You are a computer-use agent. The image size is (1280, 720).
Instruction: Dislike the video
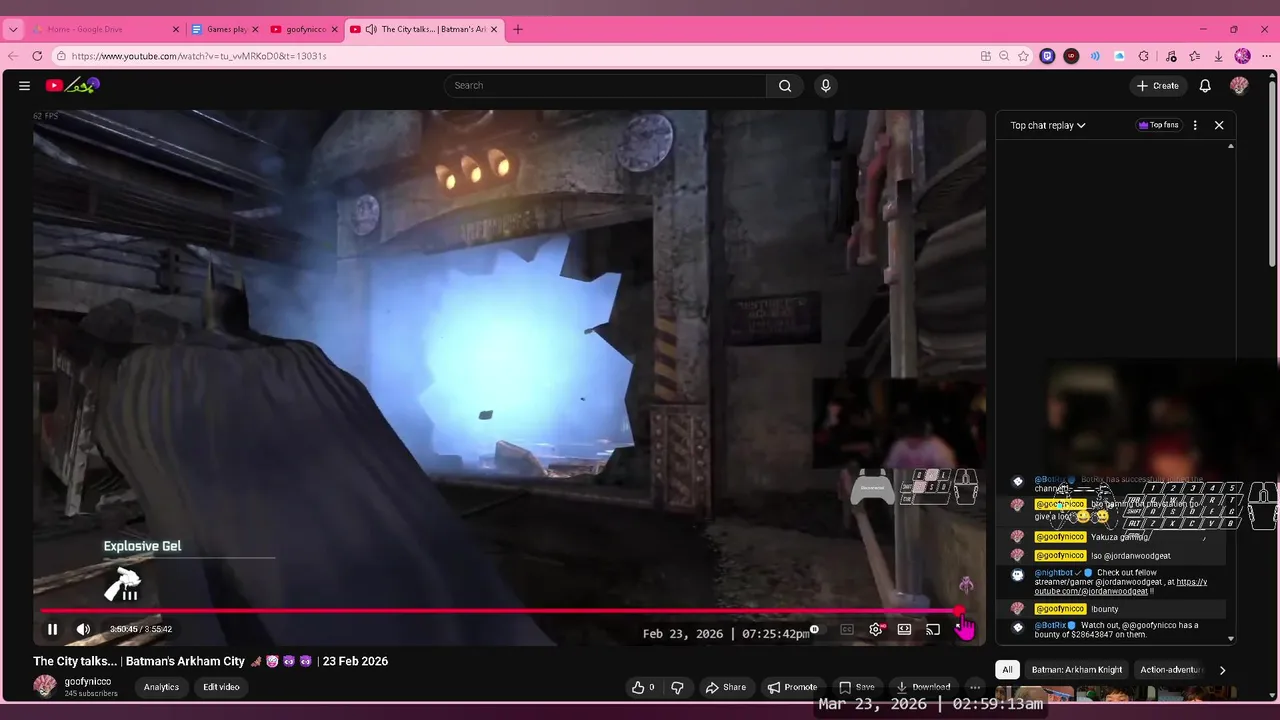tap(677, 687)
